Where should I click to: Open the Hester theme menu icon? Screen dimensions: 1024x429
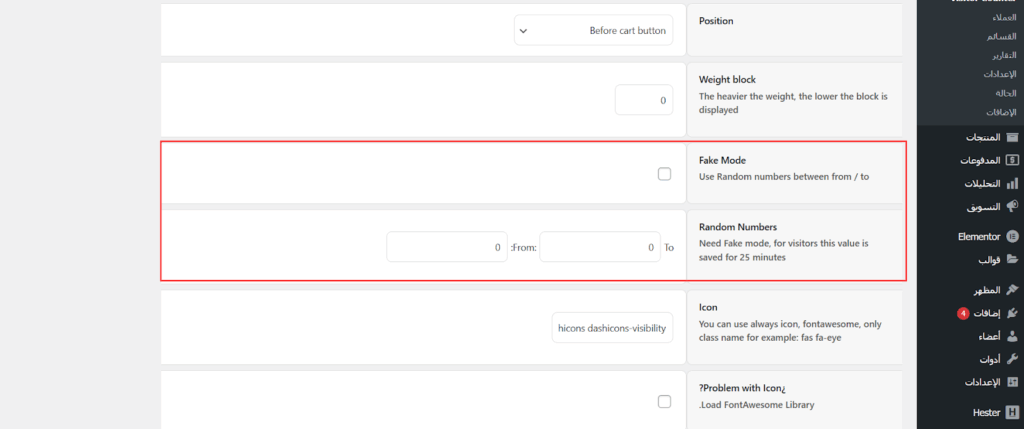1012,412
